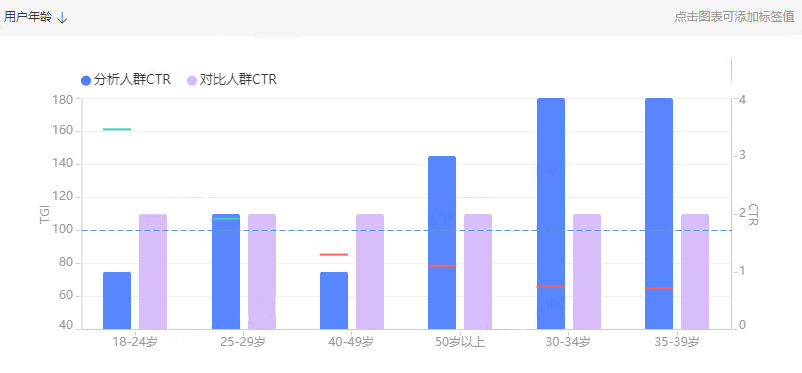
Task: Click the red TGI marker on 30-34岁 bar
Action: tap(551, 287)
